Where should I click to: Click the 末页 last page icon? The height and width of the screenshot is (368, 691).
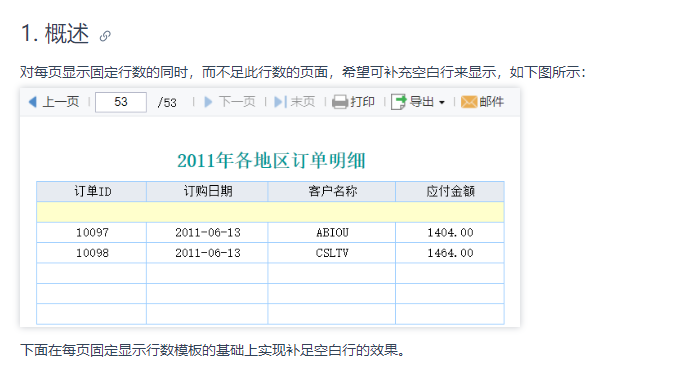(280, 102)
